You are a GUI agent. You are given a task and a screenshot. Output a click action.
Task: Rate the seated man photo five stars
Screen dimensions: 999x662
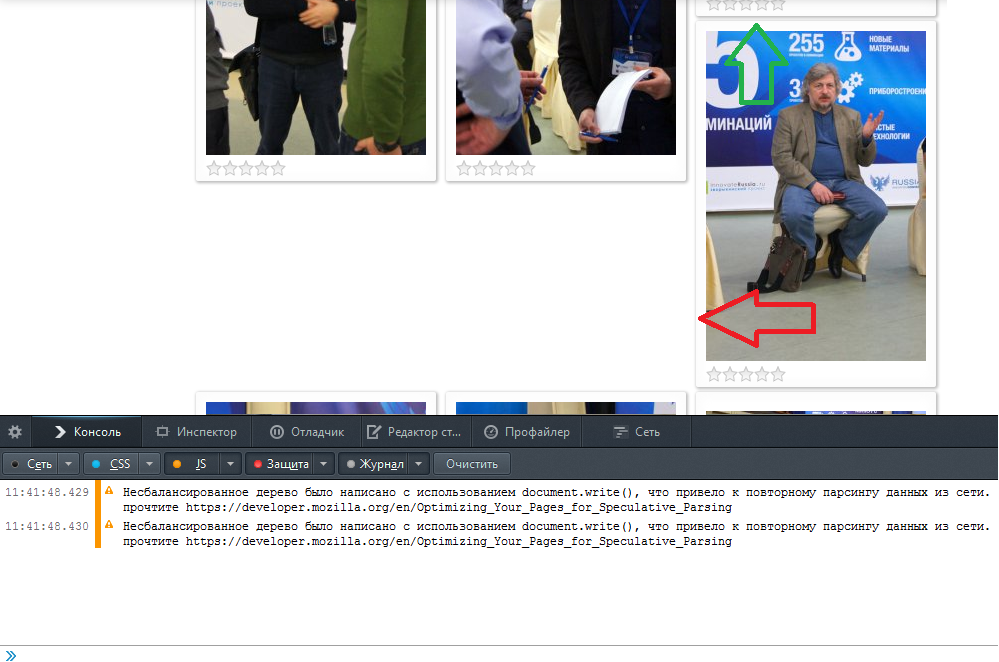click(x=778, y=375)
